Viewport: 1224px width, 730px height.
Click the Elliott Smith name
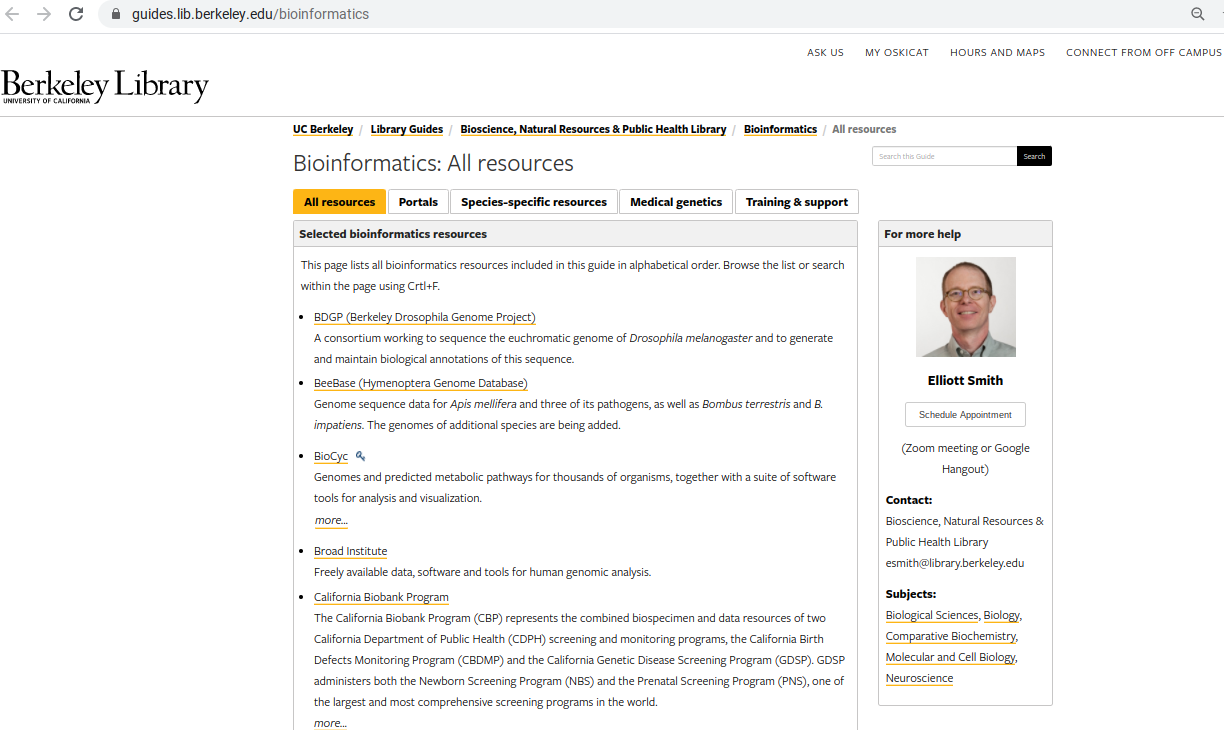[965, 380]
